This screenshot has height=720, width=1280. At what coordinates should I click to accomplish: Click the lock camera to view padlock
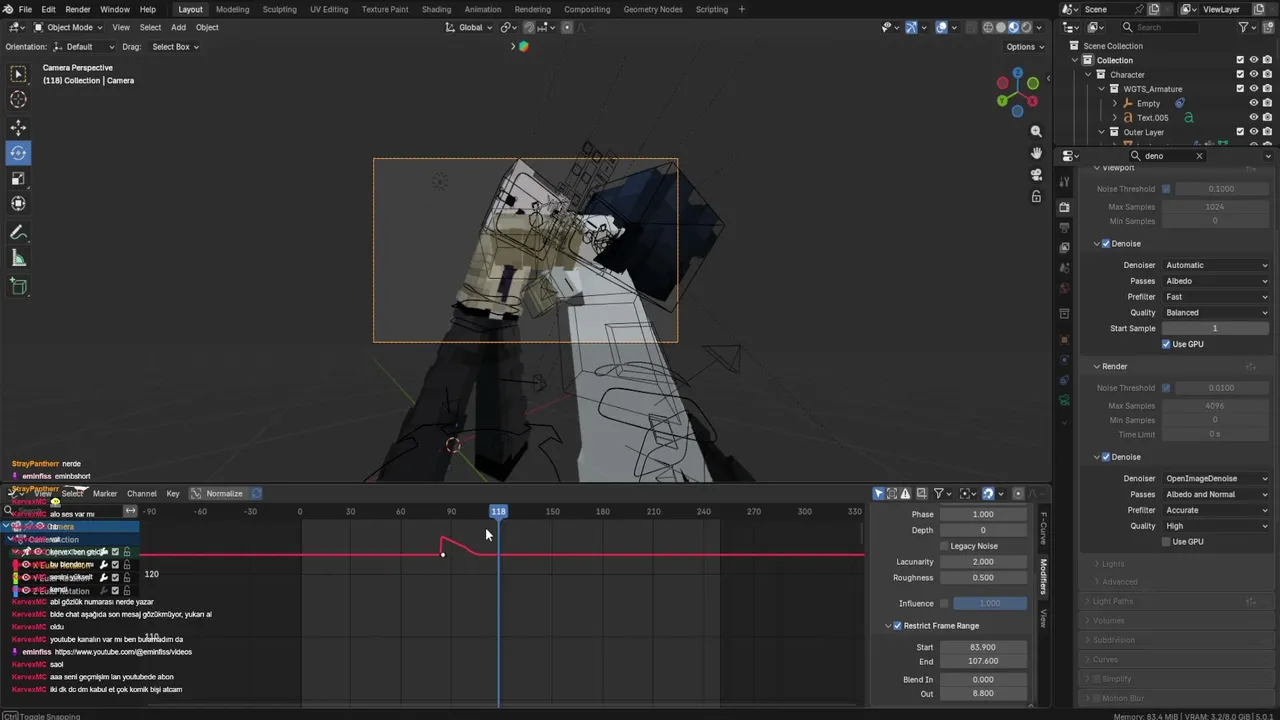coord(1036,196)
